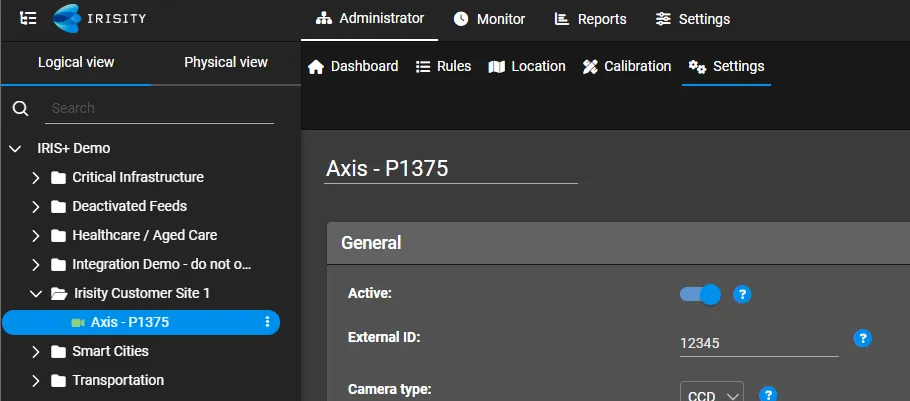Edit the Axis - P1375 name field
This screenshot has width=910, height=401.
point(451,169)
